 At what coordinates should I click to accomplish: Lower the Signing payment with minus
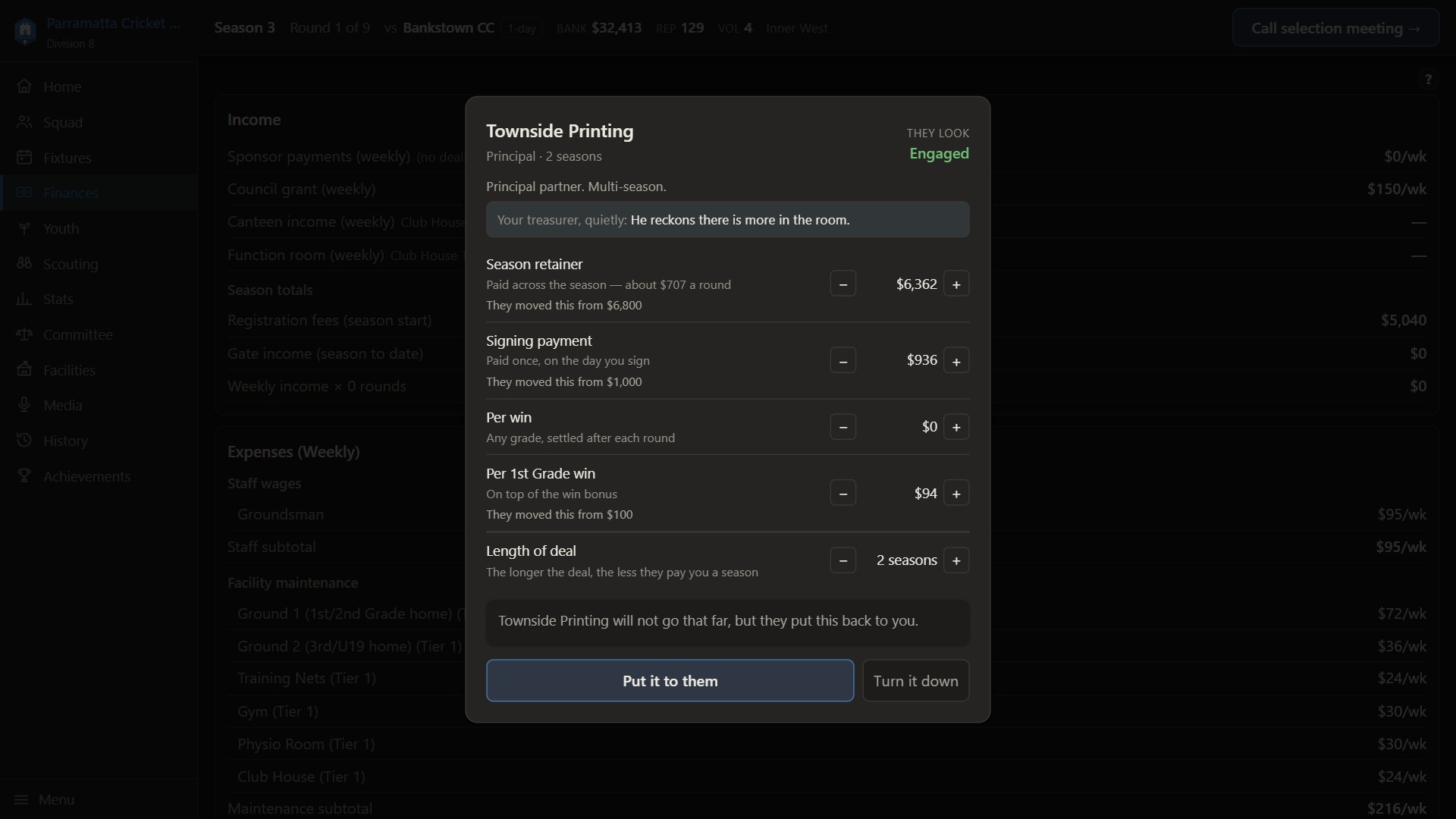coord(843,360)
